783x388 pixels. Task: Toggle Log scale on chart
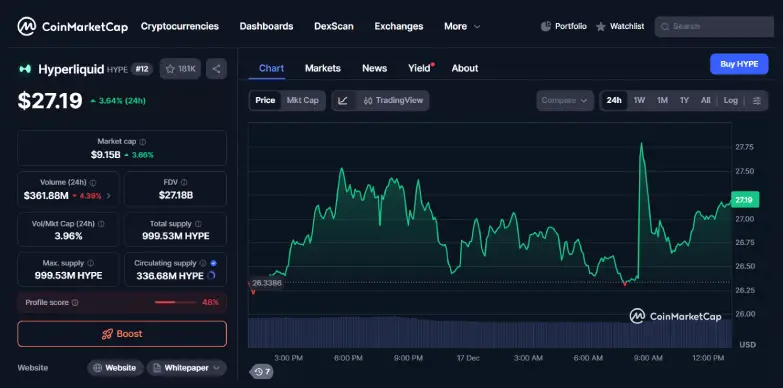coord(731,100)
